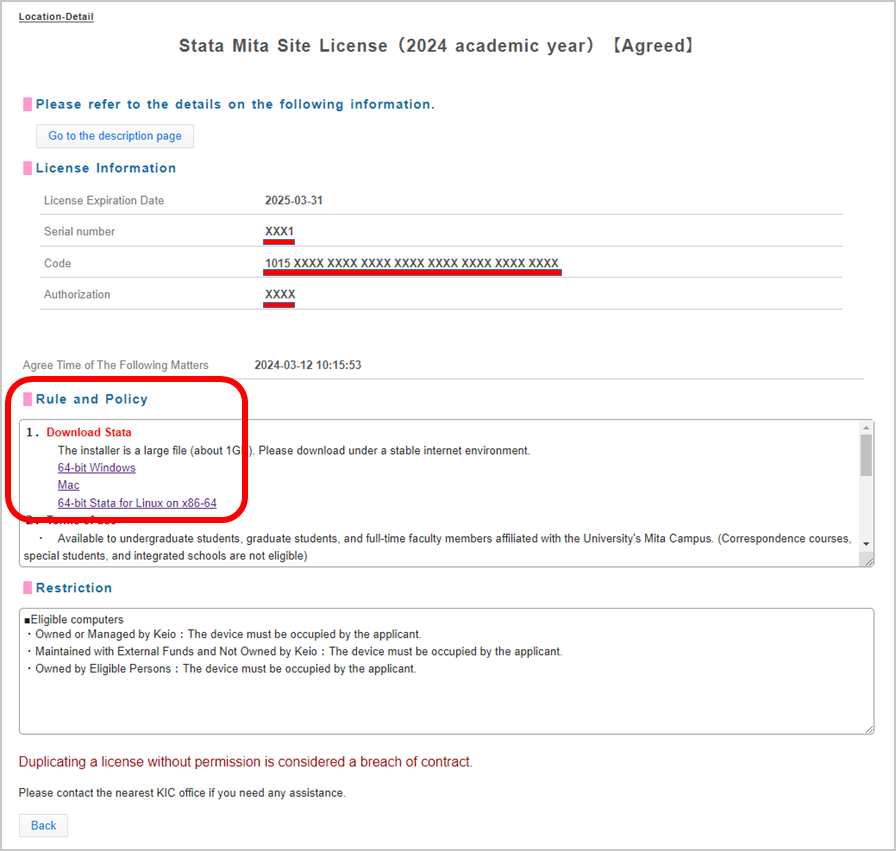Image resolution: width=896 pixels, height=851 pixels.
Task: Click Go to the description page button
Action: (115, 136)
